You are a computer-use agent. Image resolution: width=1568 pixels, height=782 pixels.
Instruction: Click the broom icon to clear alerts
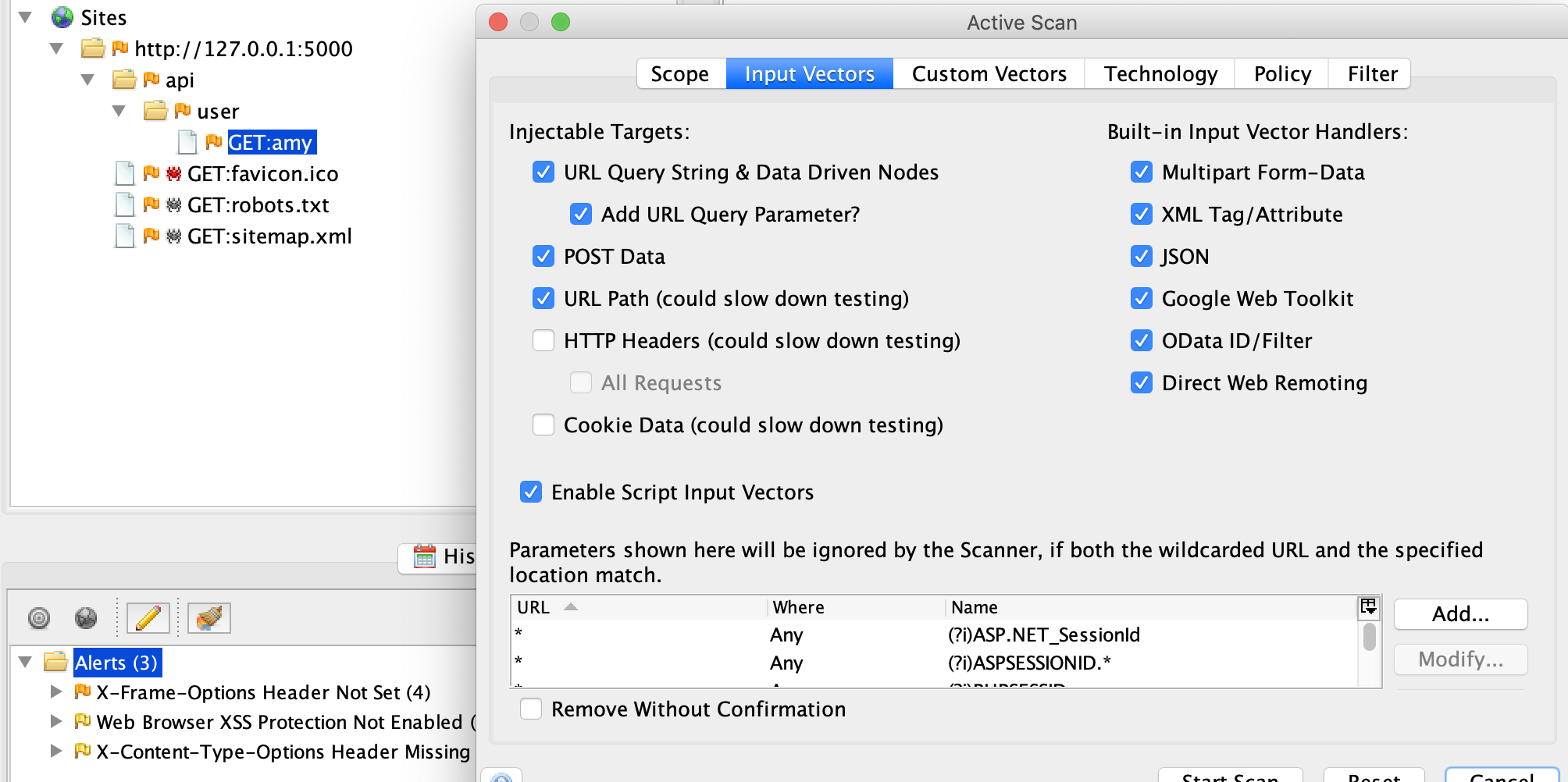(209, 617)
